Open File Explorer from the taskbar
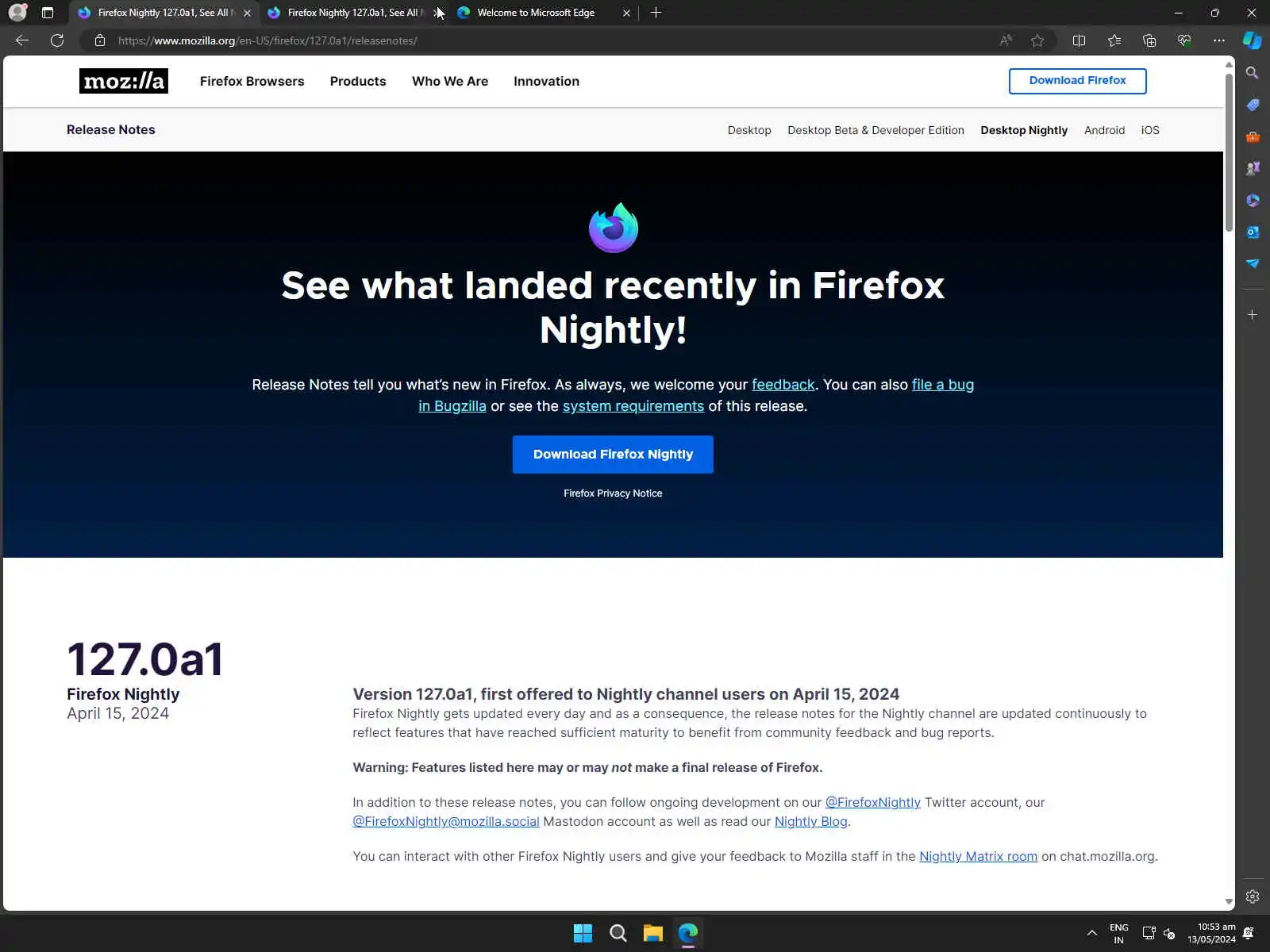The width and height of the screenshot is (1270, 952). [652, 933]
